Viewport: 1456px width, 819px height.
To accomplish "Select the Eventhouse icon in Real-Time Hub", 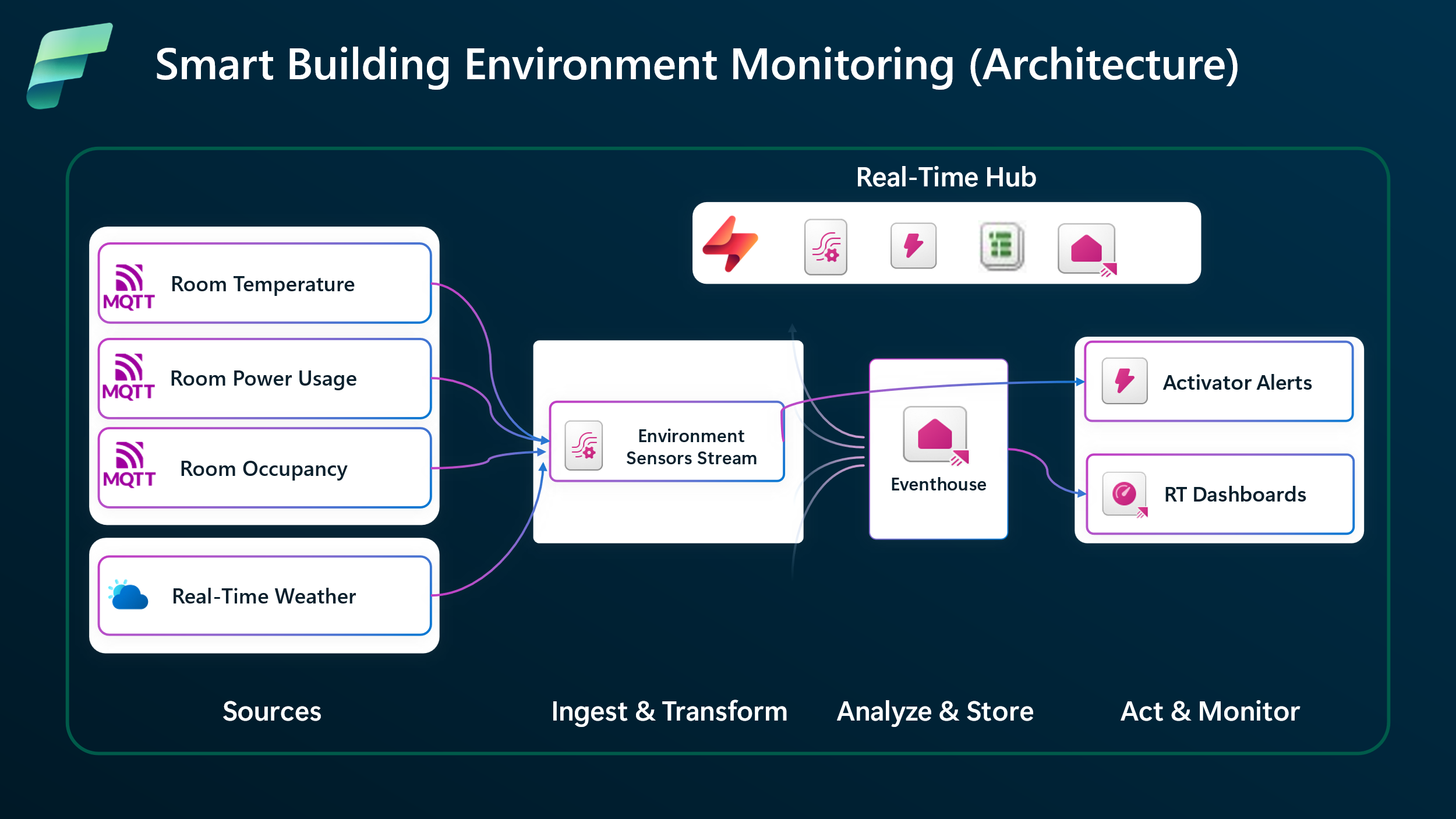I will click(x=1087, y=250).
